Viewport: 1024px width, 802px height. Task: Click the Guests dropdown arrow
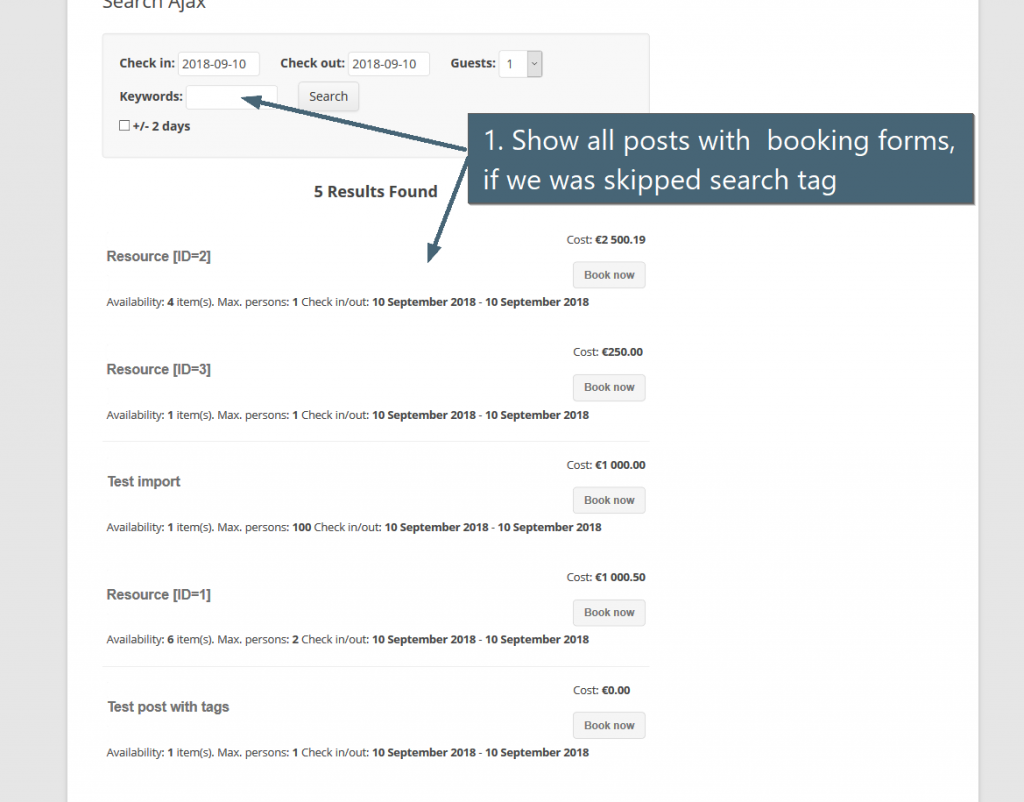tap(533, 63)
